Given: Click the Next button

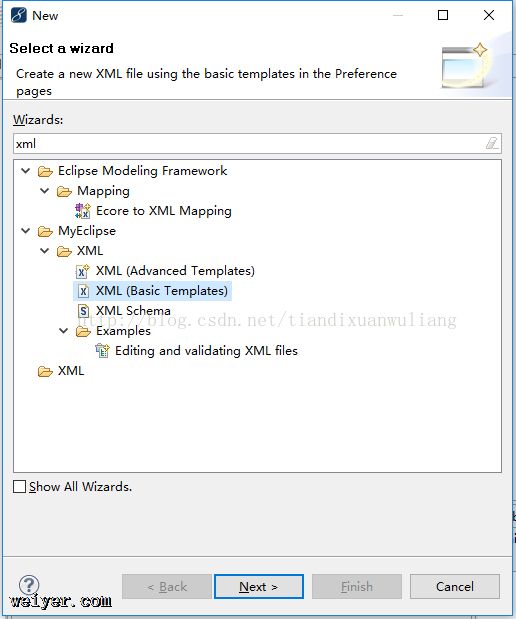Looking at the screenshot, I should click(x=259, y=587).
